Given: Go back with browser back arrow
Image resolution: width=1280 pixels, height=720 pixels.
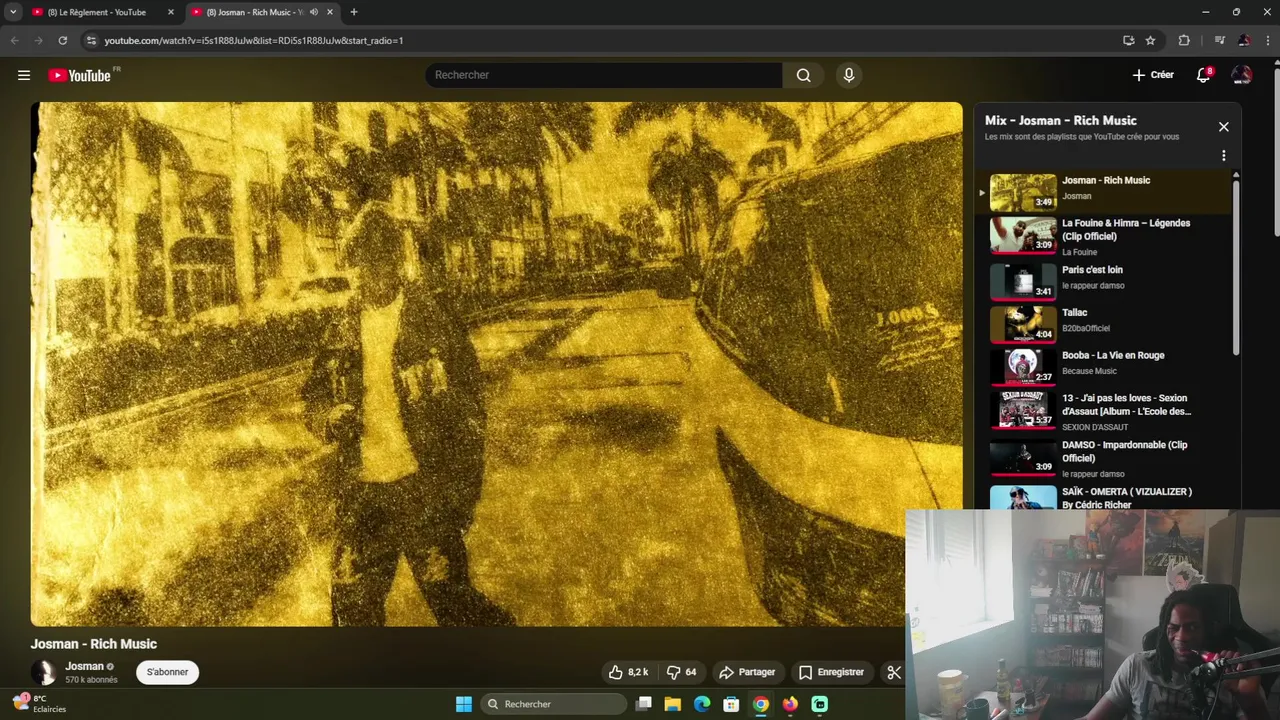Looking at the screenshot, I should 14,40.
